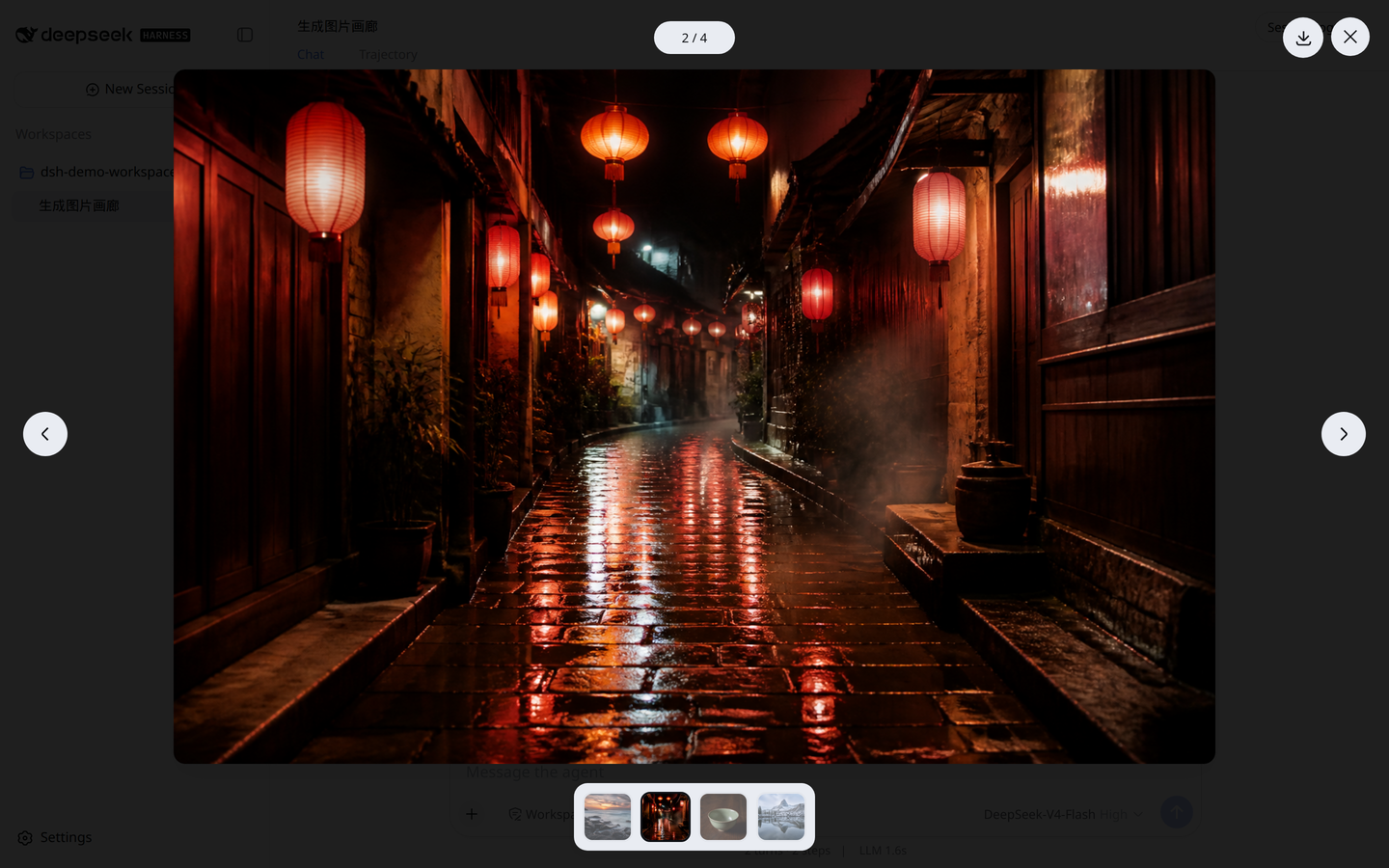Go to the previous image
This screenshot has width=1389, height=868.
coord(45,434)
